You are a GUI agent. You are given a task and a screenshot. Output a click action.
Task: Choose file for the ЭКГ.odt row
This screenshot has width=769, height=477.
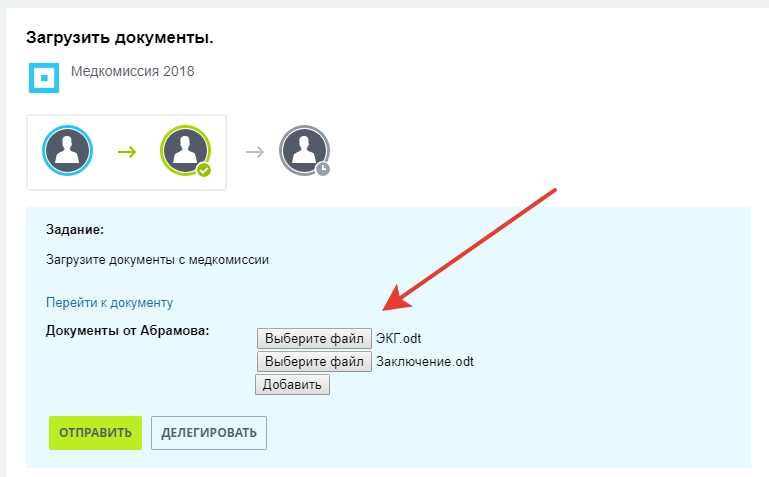[x=314, y=338]
